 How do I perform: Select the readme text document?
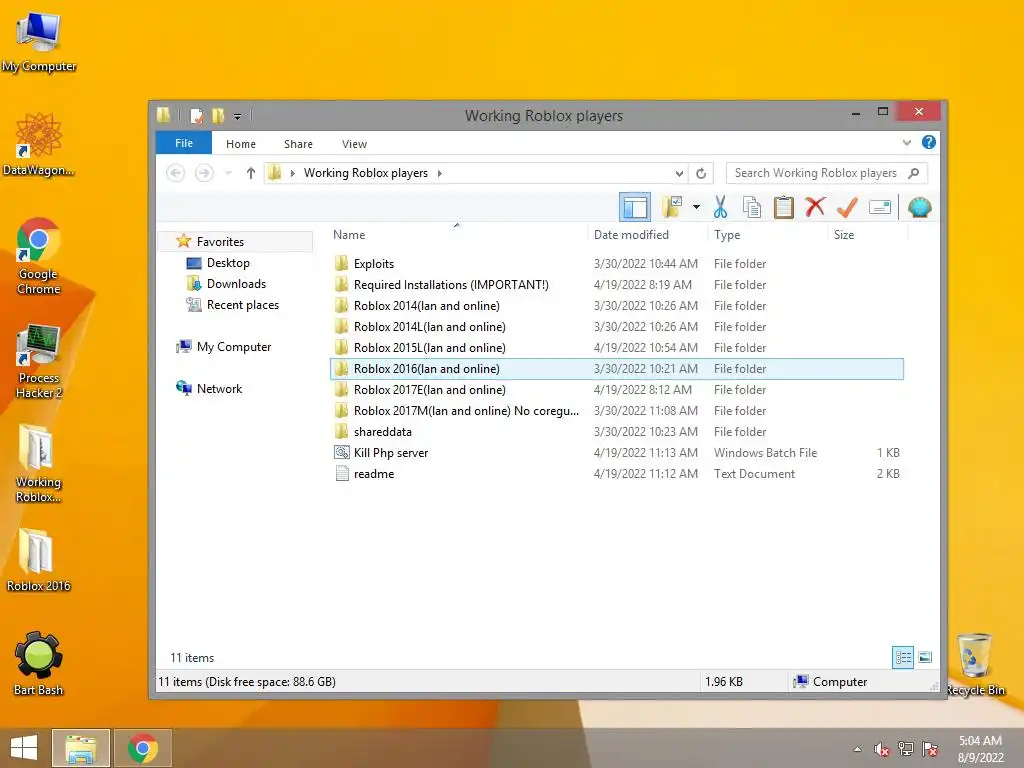pyautogui.click(x=616, y=473)
